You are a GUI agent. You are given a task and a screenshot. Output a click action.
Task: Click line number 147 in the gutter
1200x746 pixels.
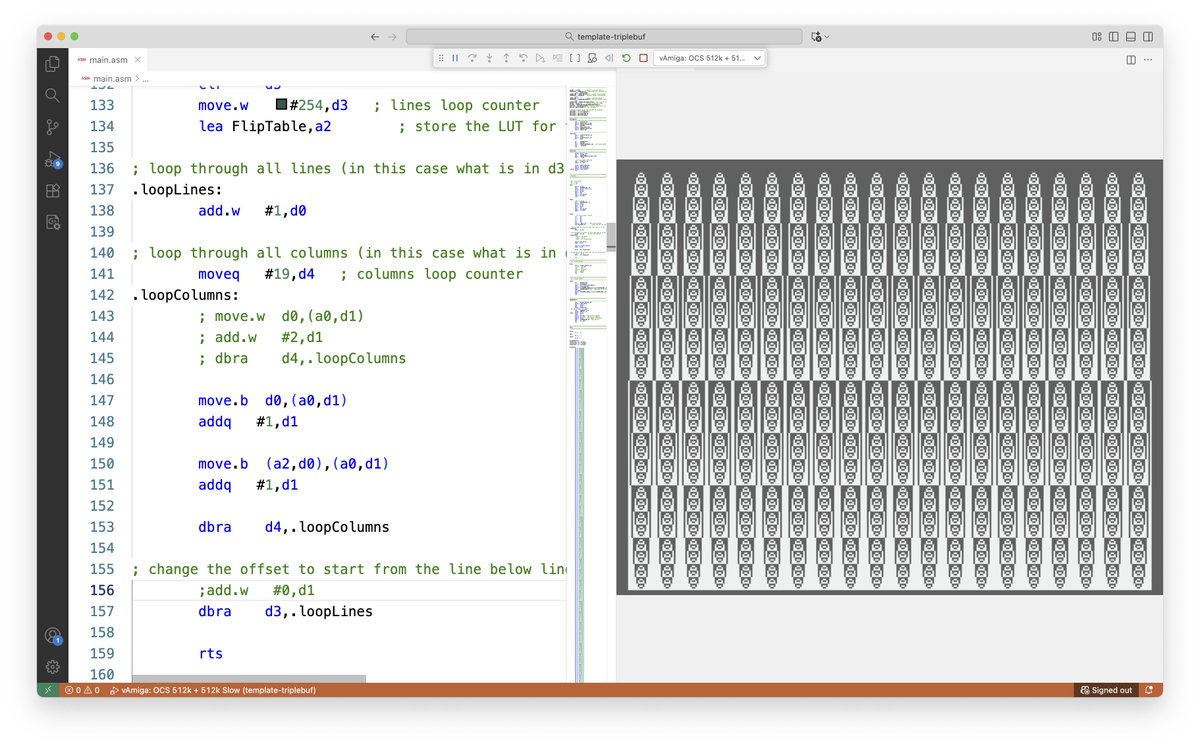[x=102, y=400]
